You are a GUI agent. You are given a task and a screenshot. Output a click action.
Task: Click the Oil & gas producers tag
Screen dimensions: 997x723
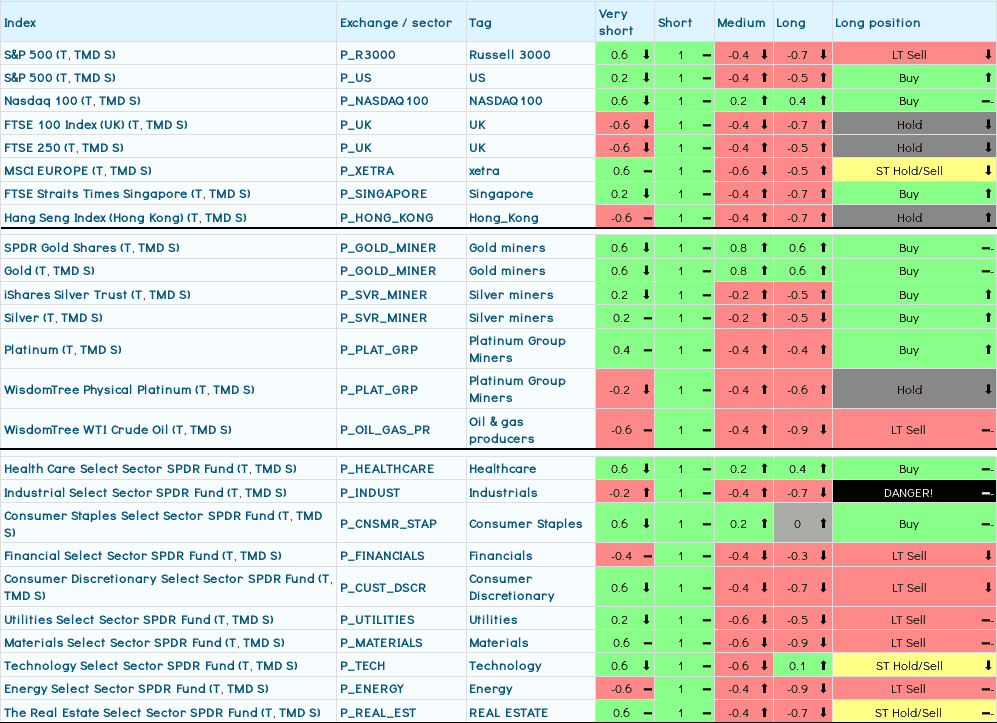click(x=502, y=430)
